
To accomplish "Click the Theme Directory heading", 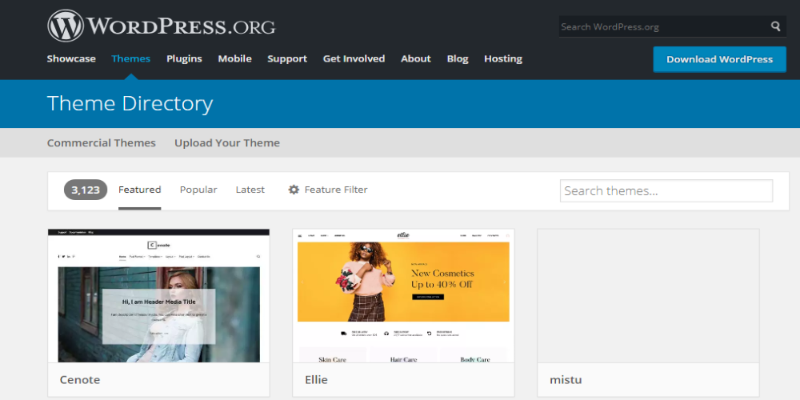I will pos(130,104).
